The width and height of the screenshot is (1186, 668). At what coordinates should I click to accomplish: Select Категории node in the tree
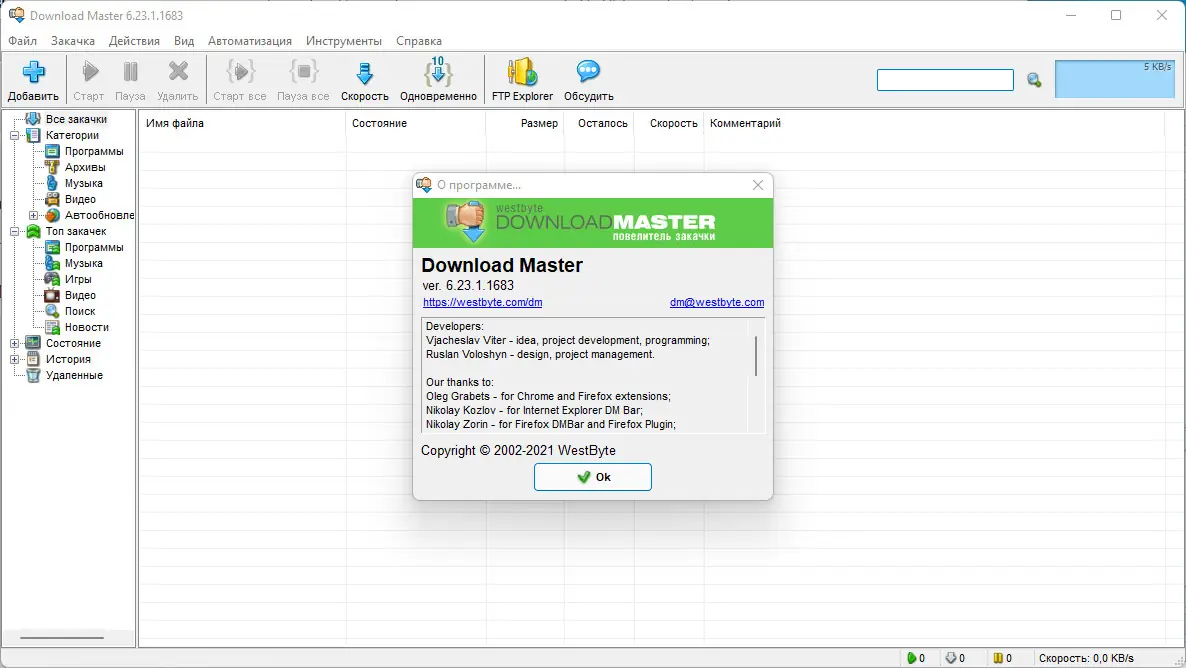coord(72,135)
